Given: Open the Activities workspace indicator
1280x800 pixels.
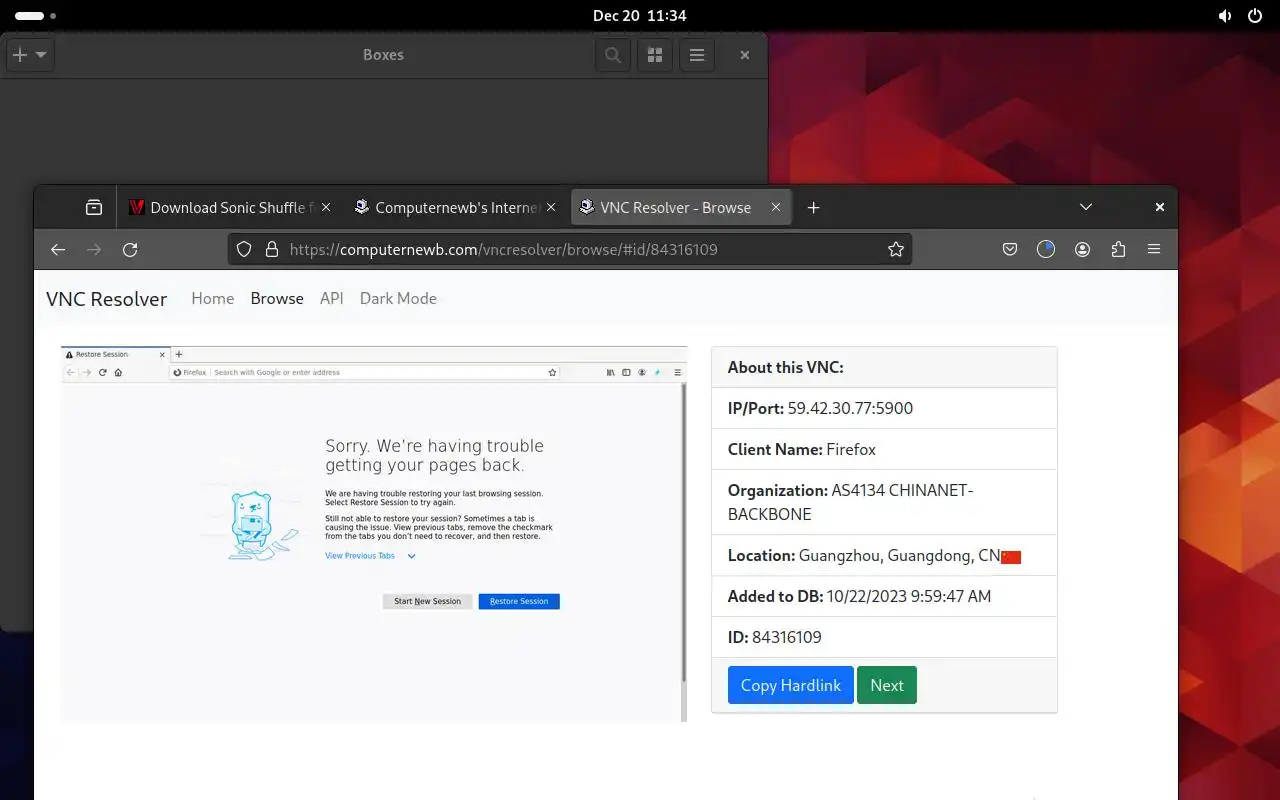Looking at the screenshot, I should click(x=36, y=16).
